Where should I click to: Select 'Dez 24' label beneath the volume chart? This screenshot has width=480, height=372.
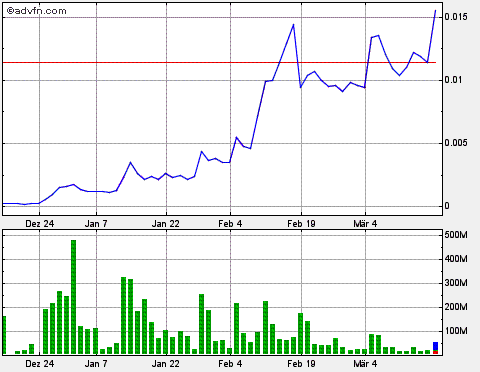click(x=39, y=363)
